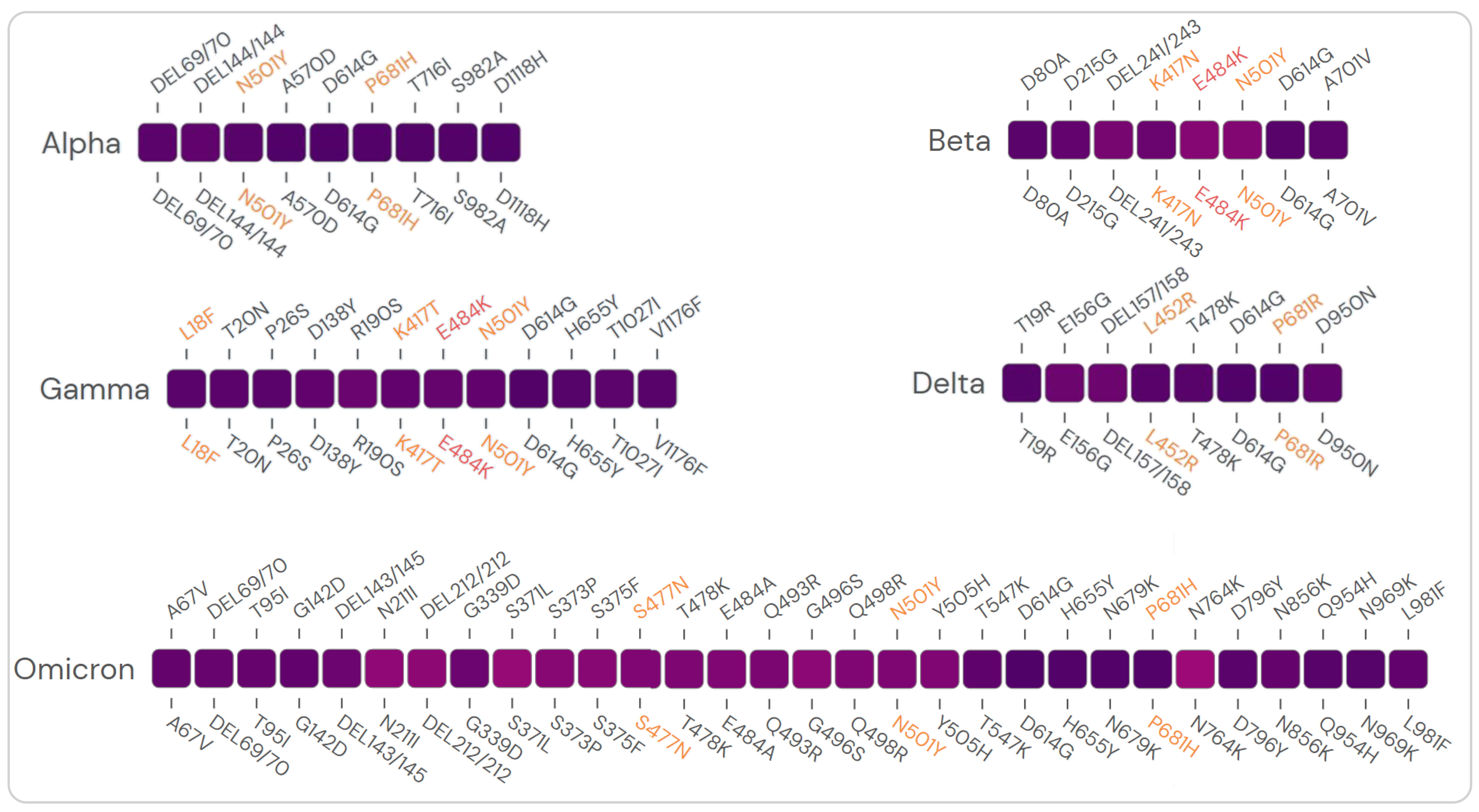1479x812 pixels.
Task: Select the Delta T19R mutation square
Action: click(x=1021, y=383)
